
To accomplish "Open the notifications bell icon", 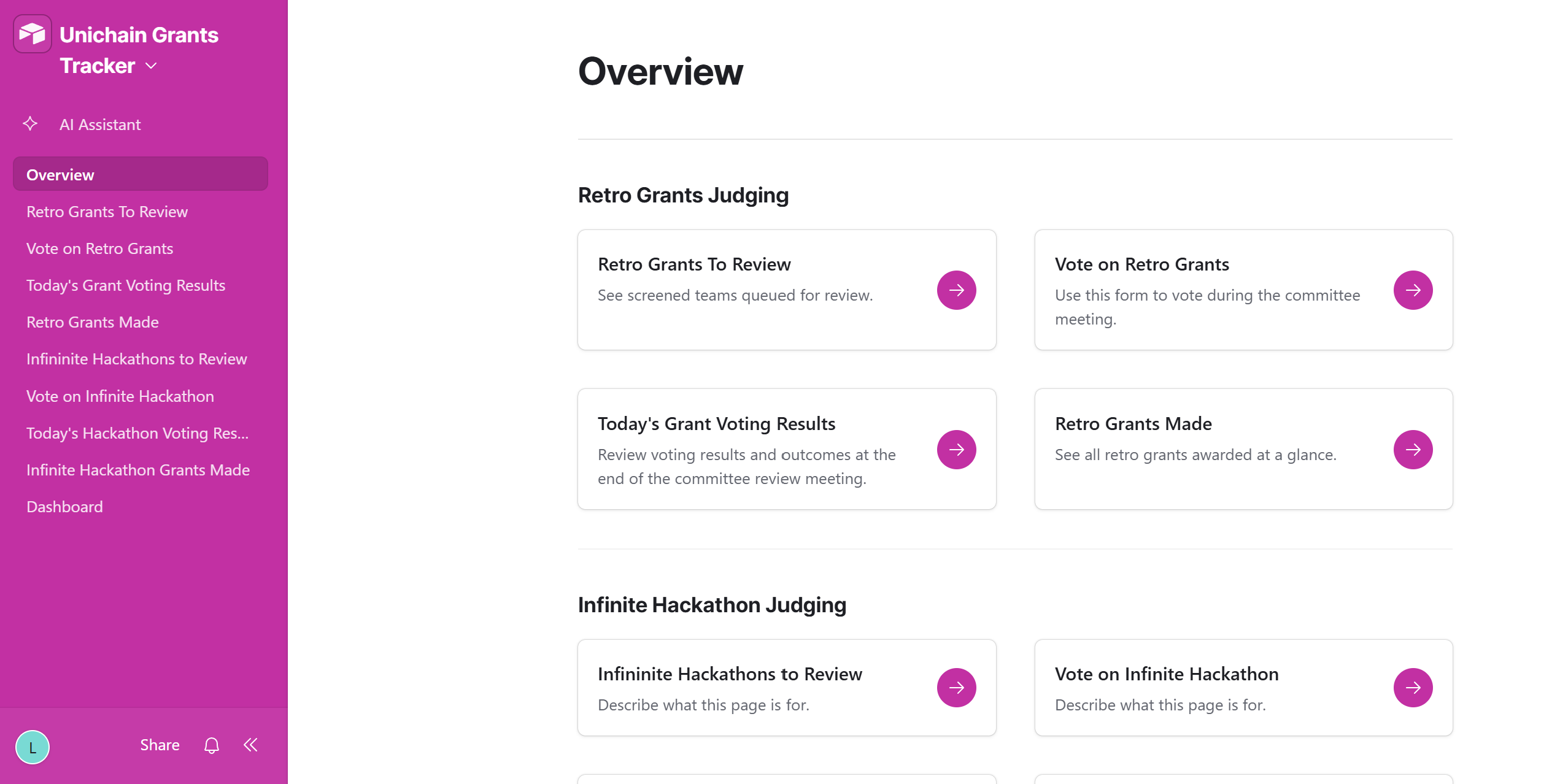I will (212, 745).
